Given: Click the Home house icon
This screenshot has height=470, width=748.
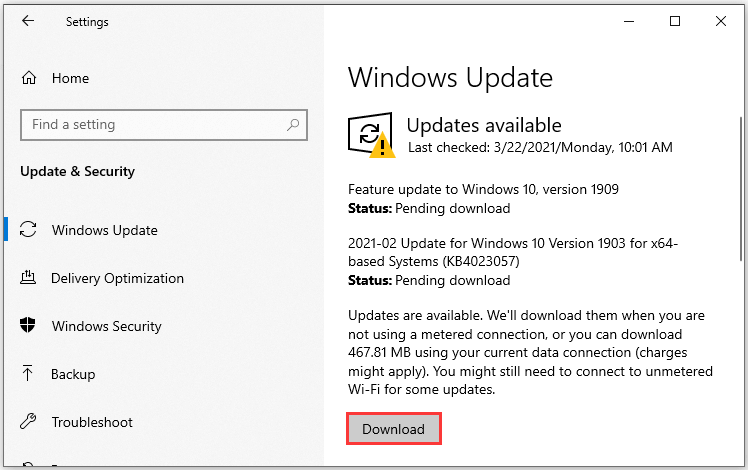Looking at the screenshot, I should 29,77.
